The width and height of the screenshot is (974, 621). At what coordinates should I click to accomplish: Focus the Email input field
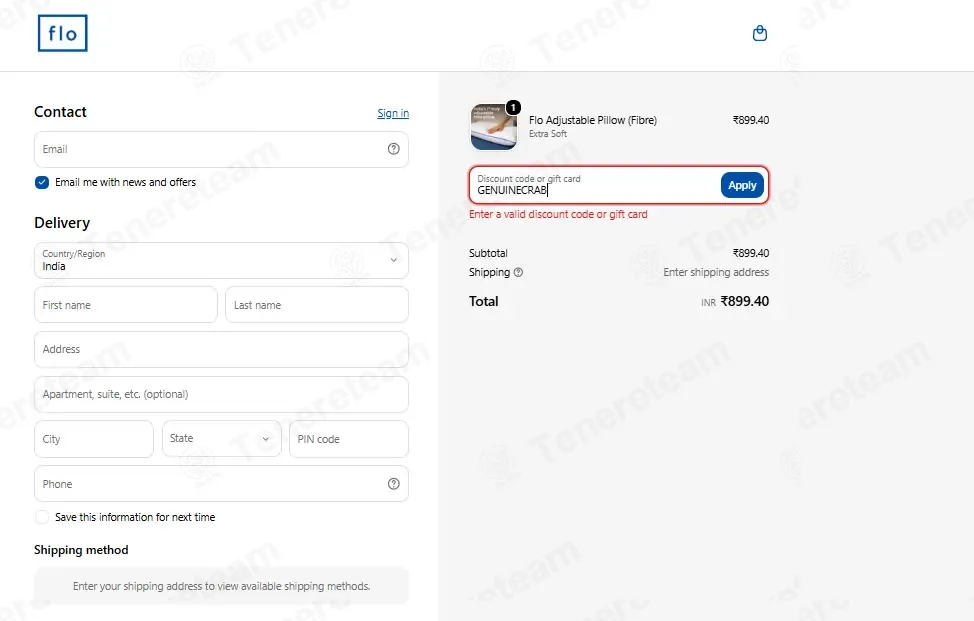point(221,149)
